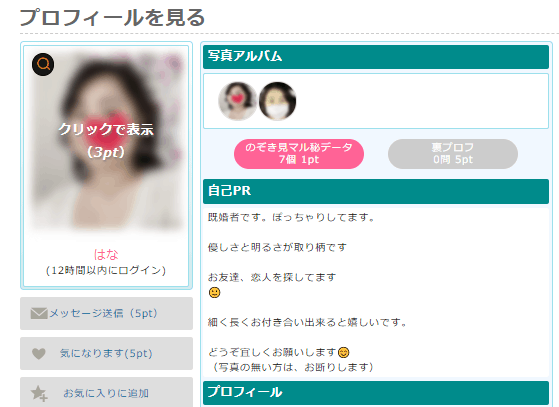Click pink のぞき見マル秘データ button

[299, 154]
